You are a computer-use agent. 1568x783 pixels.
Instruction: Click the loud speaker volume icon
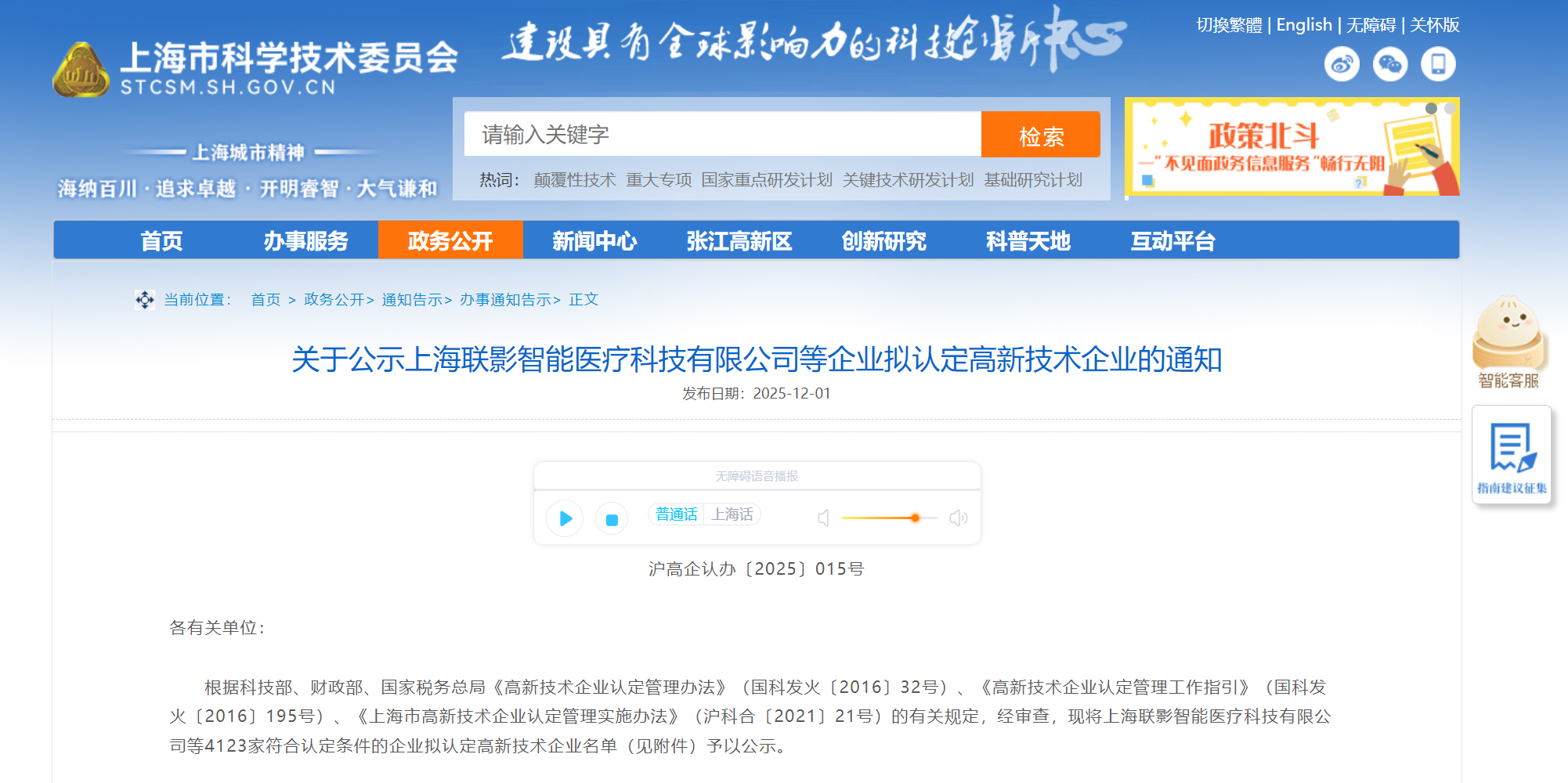point(958,518)
